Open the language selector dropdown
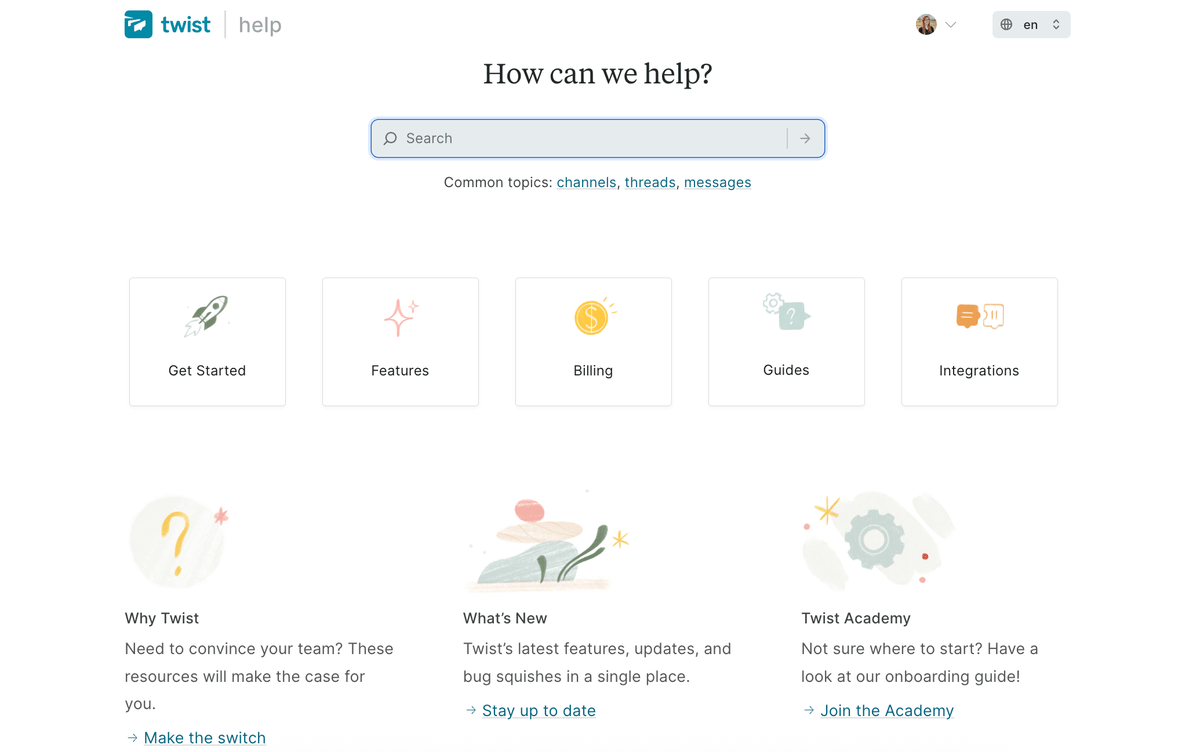This screenshot has height=752, width=1200. 1031,25
